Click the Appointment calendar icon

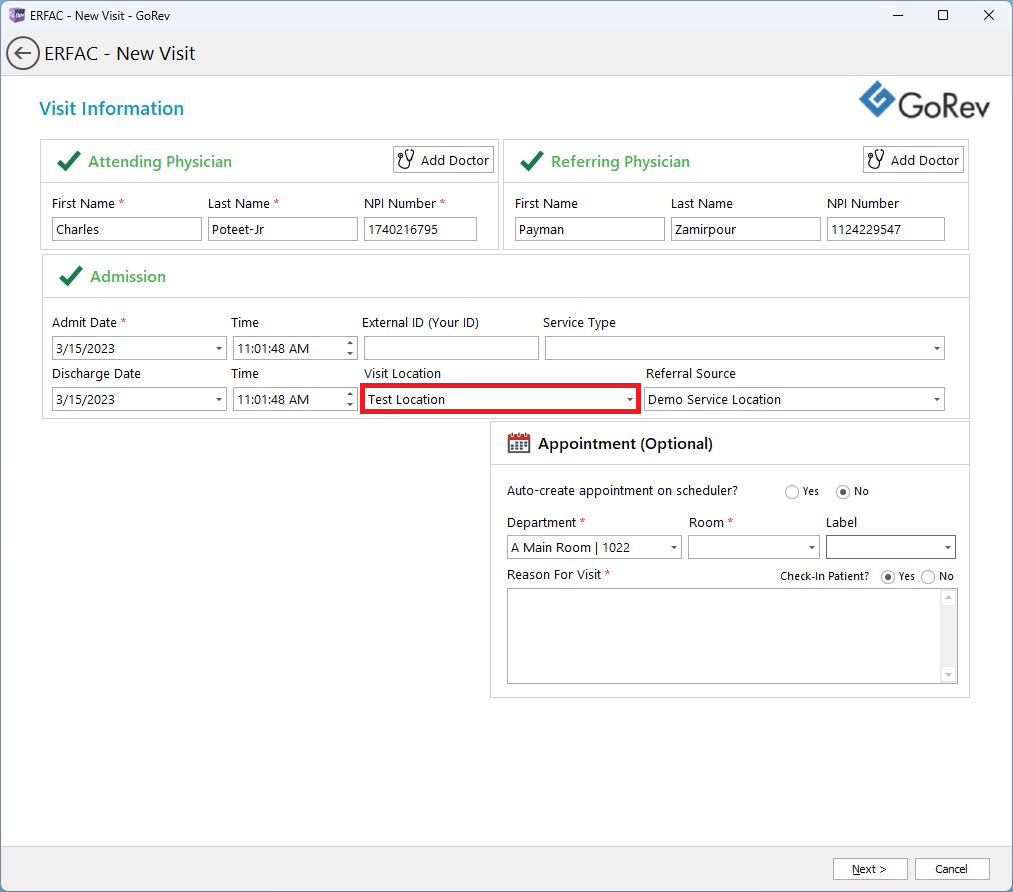[519, 443]
